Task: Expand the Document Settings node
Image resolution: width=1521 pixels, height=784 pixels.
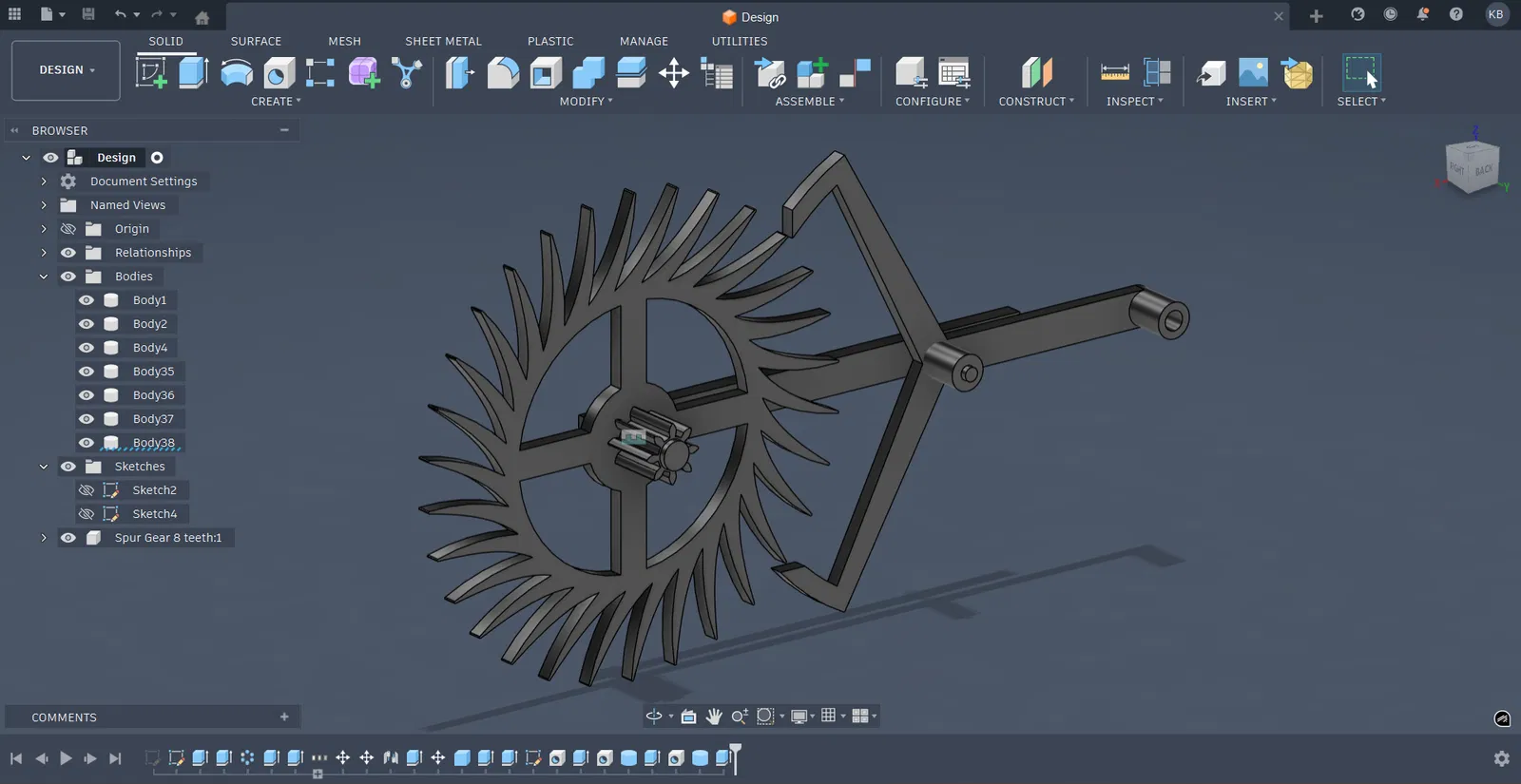Action: [x=44, y=182]
